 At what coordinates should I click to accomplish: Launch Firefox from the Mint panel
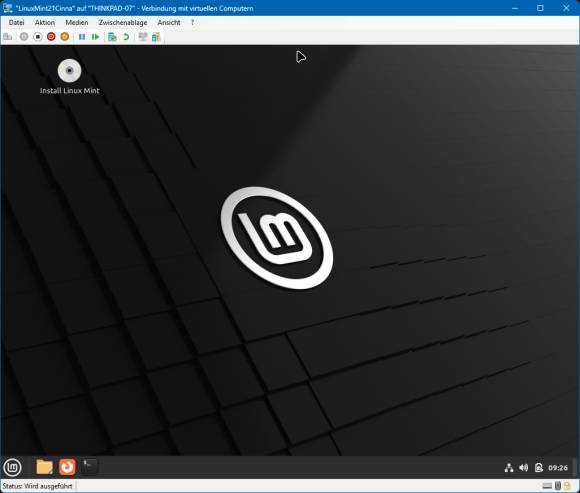coord(67,467)
